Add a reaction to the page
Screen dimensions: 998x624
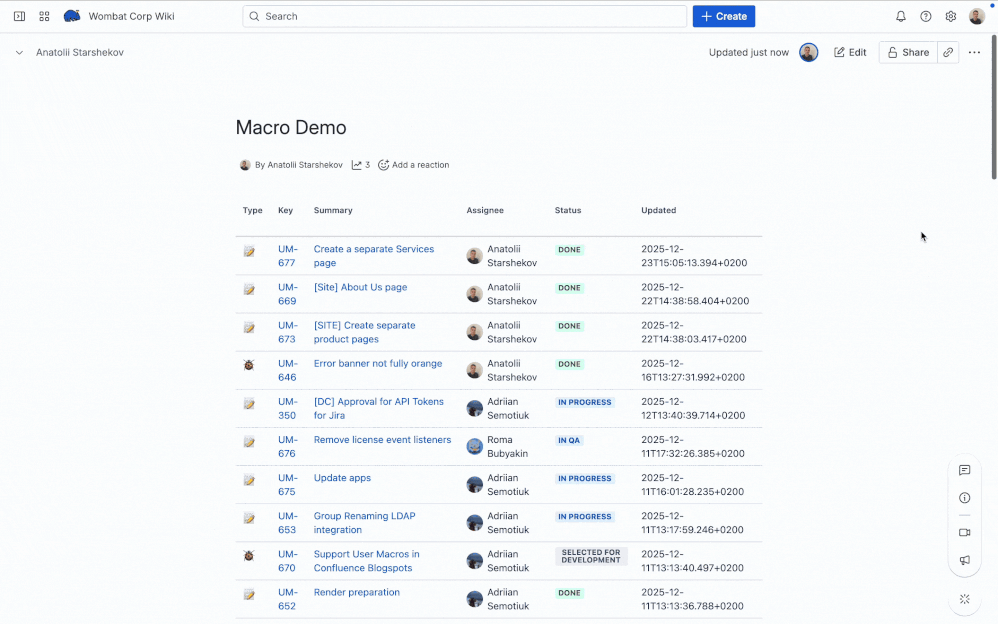414,165
